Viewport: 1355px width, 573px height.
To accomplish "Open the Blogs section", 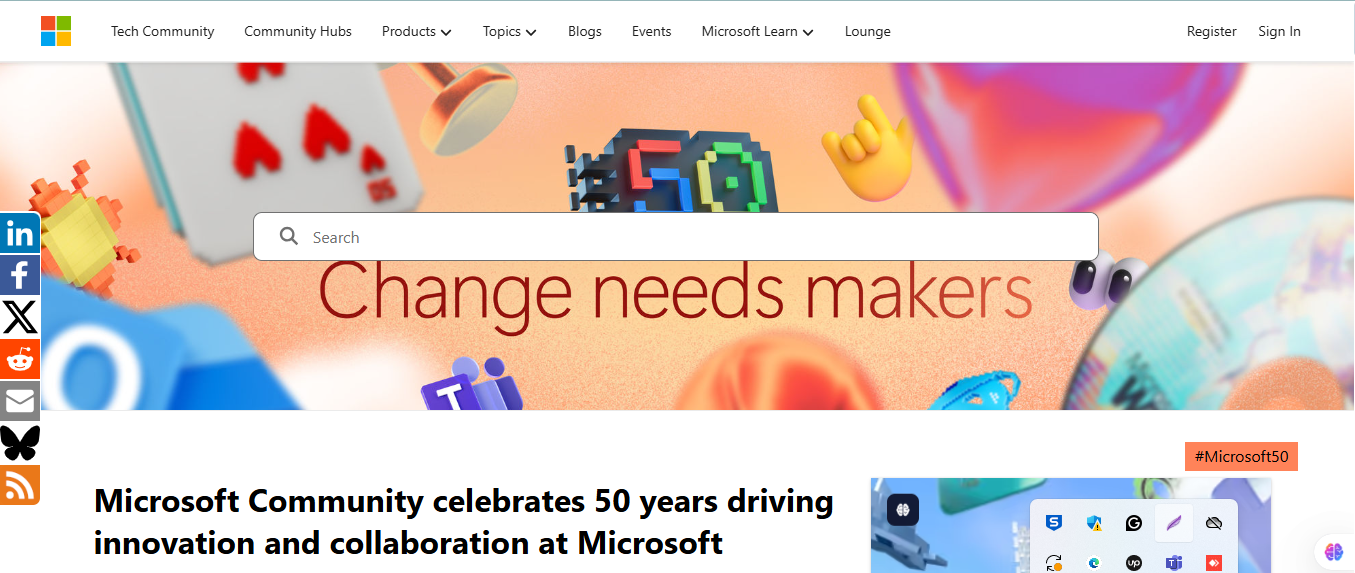I will click(x=585, y=31).
